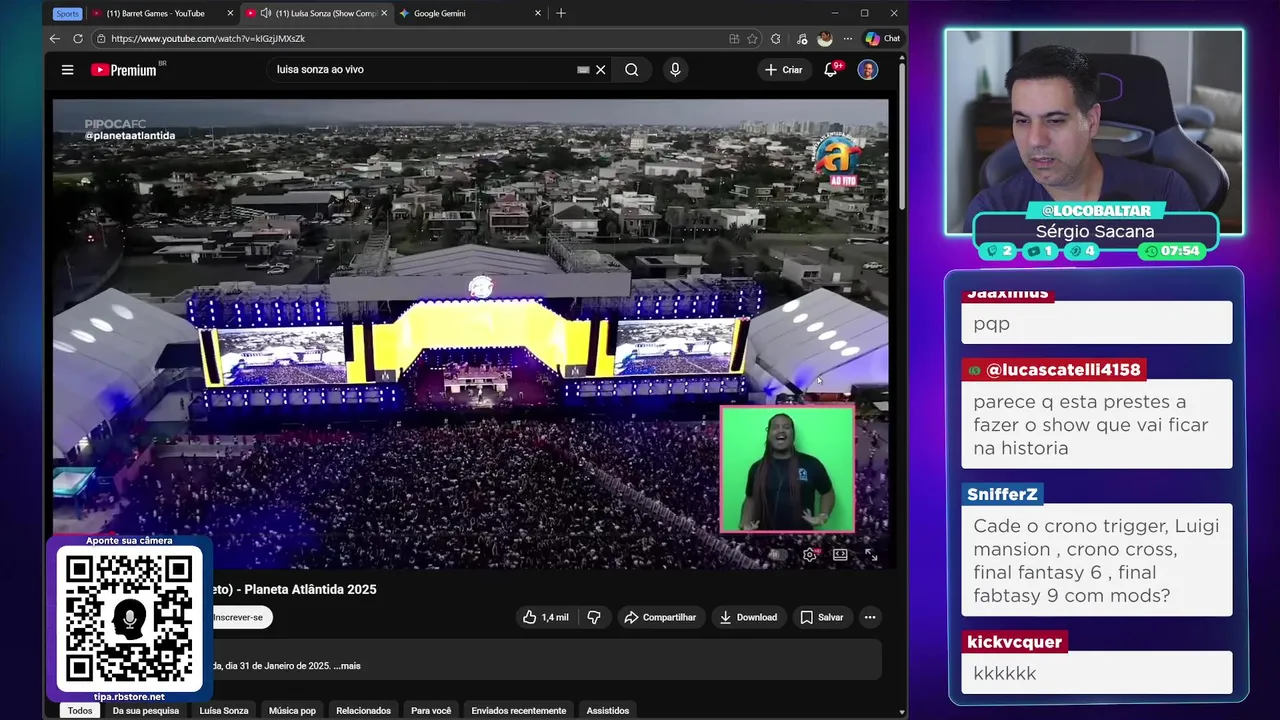The image size is (1280, 720).
Task: Open media control icon in toolbar
Action: tap(802, 39)
